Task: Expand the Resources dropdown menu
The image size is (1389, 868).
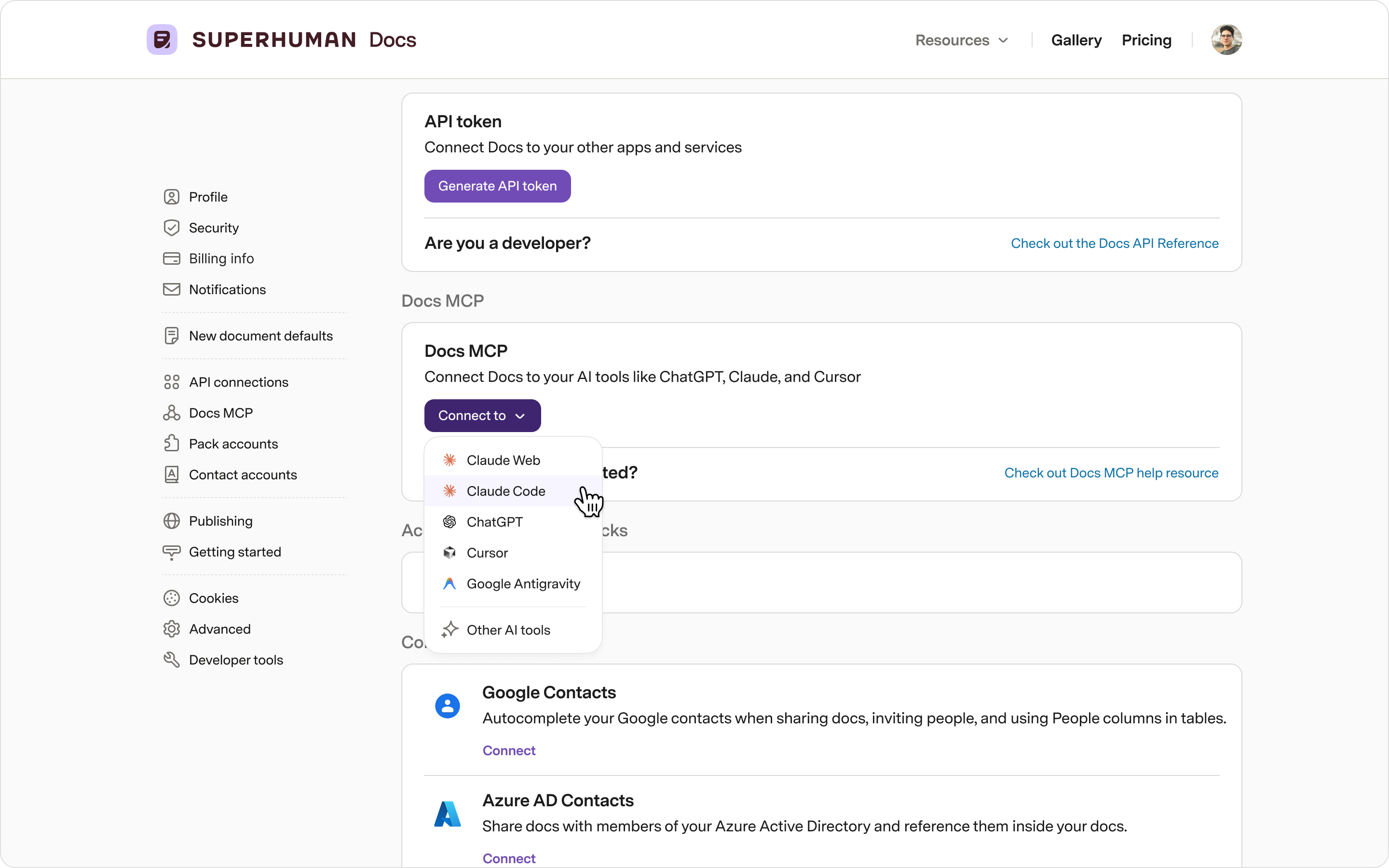Action: (x=962, y=40)
